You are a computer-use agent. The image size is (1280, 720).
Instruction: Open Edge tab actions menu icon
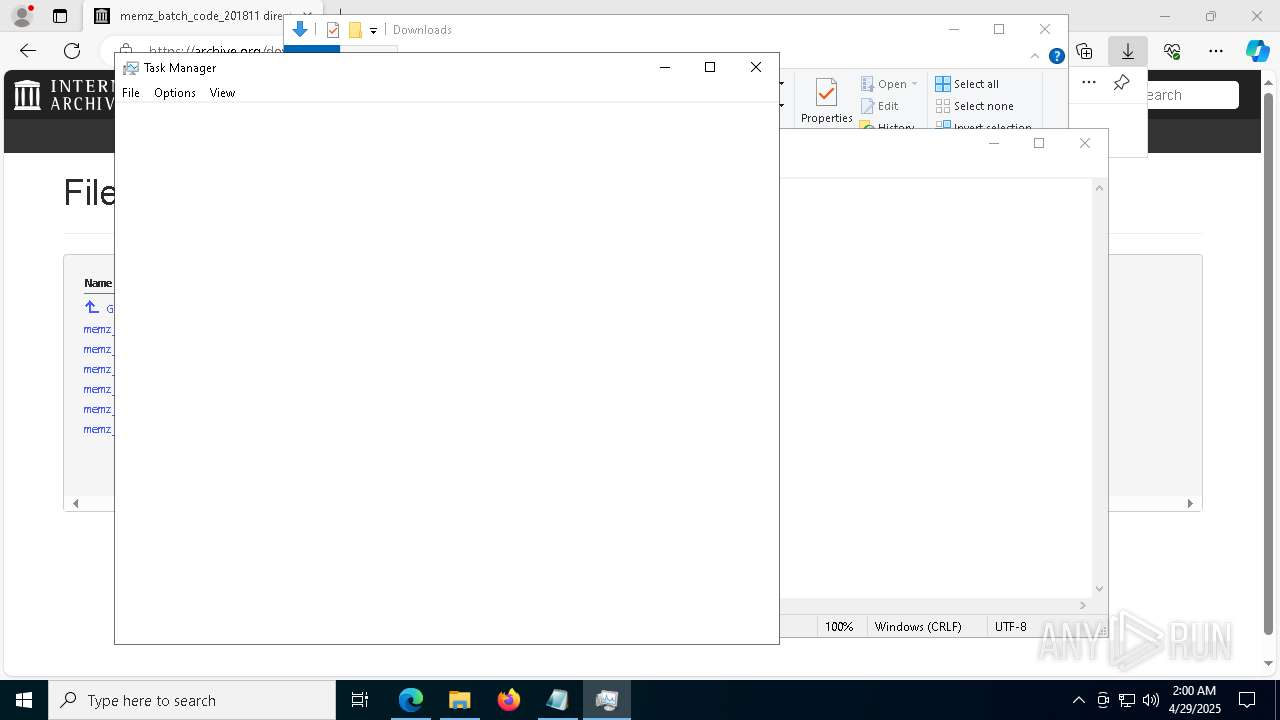(60, 16)
